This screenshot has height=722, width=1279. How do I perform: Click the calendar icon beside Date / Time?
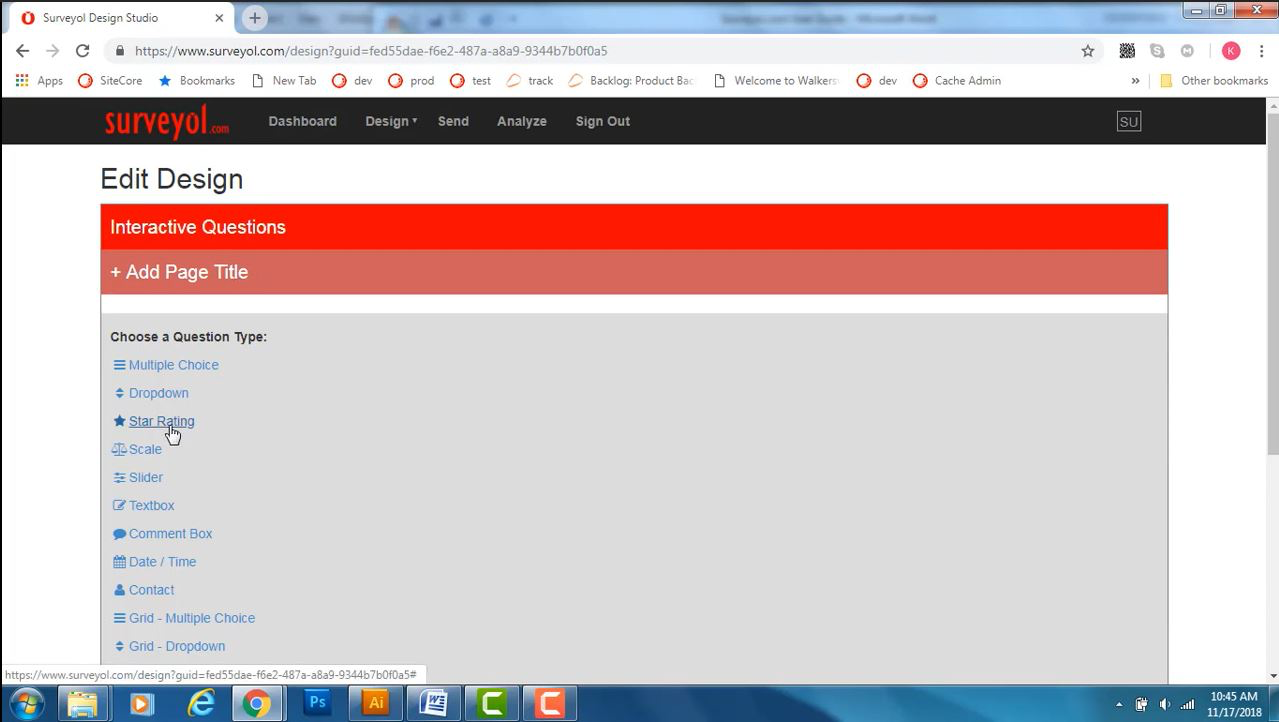point(119,562)
